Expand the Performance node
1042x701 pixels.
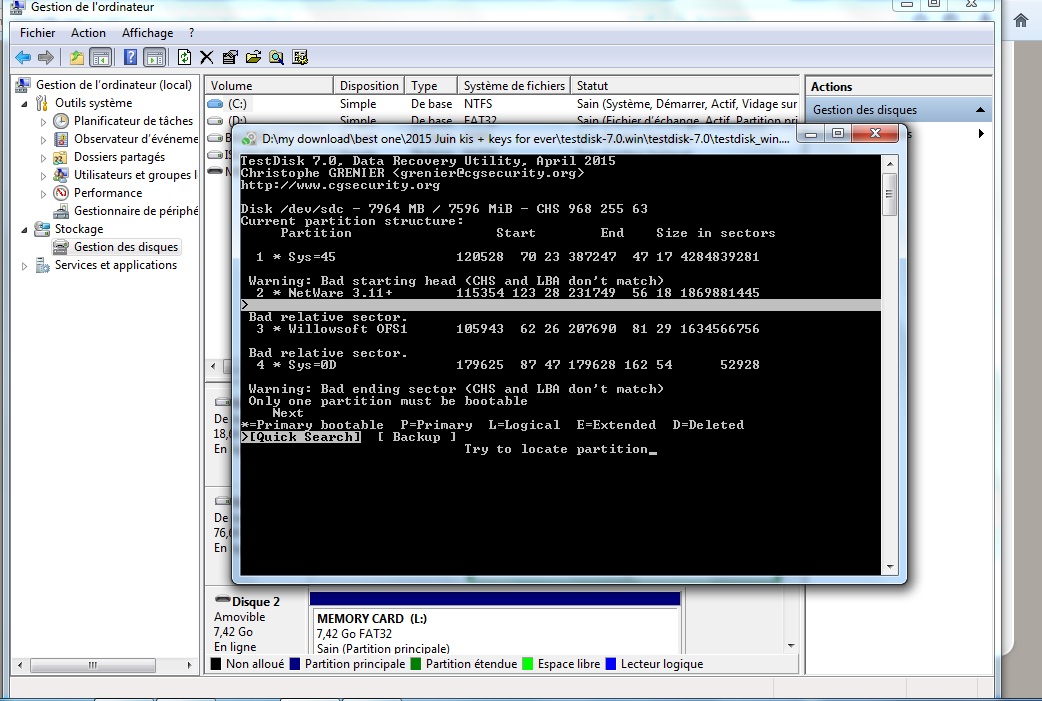(43, 193)
